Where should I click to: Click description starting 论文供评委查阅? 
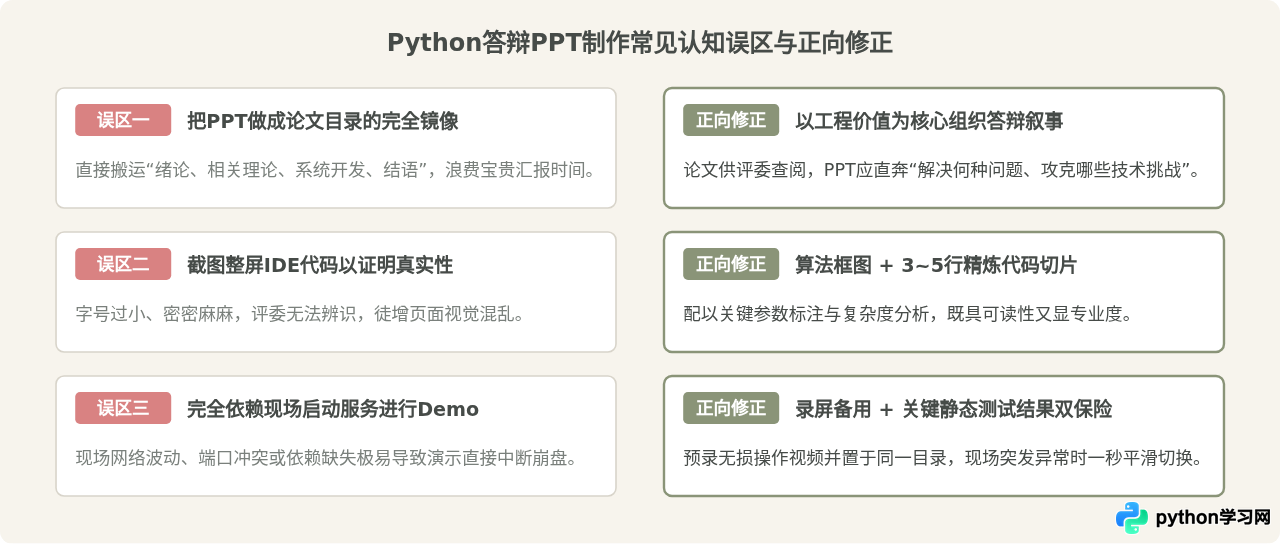(942, 169)
